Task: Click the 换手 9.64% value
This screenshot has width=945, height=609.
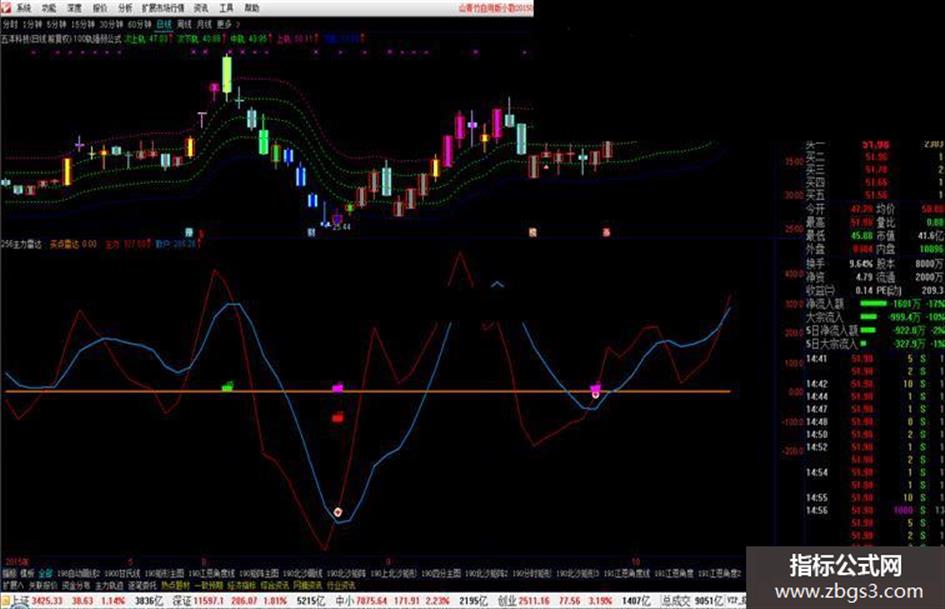Action: 860,264
